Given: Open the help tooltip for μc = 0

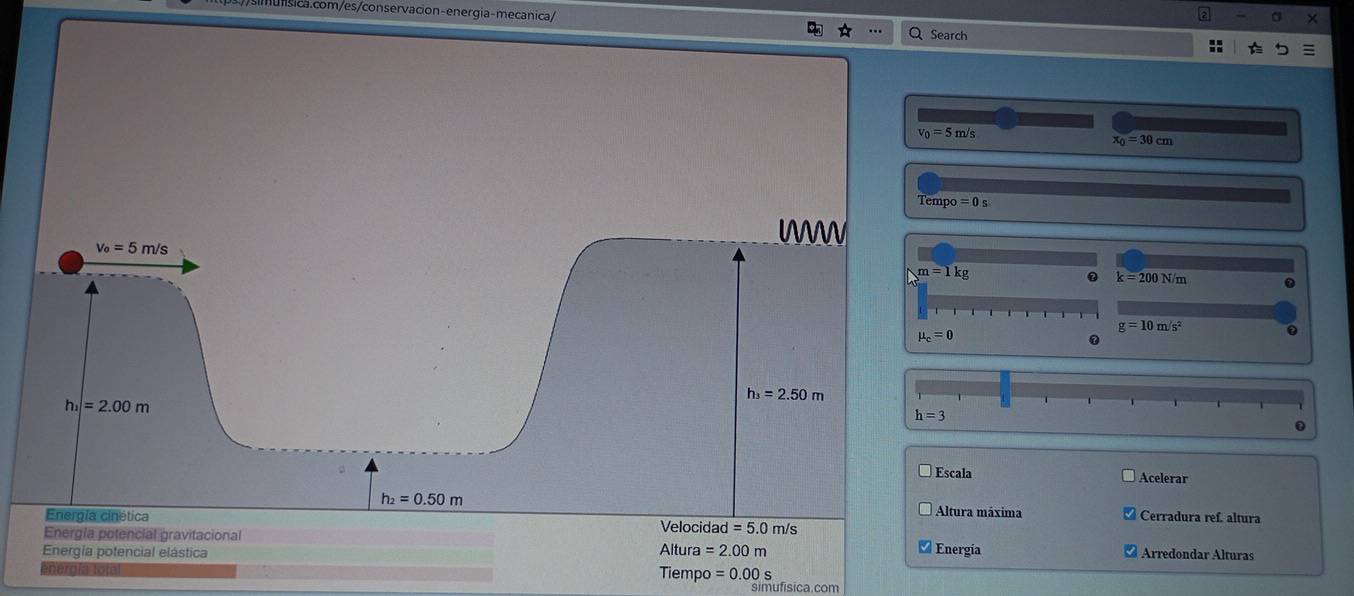Looking at the screenshot, I should 1094,340.
